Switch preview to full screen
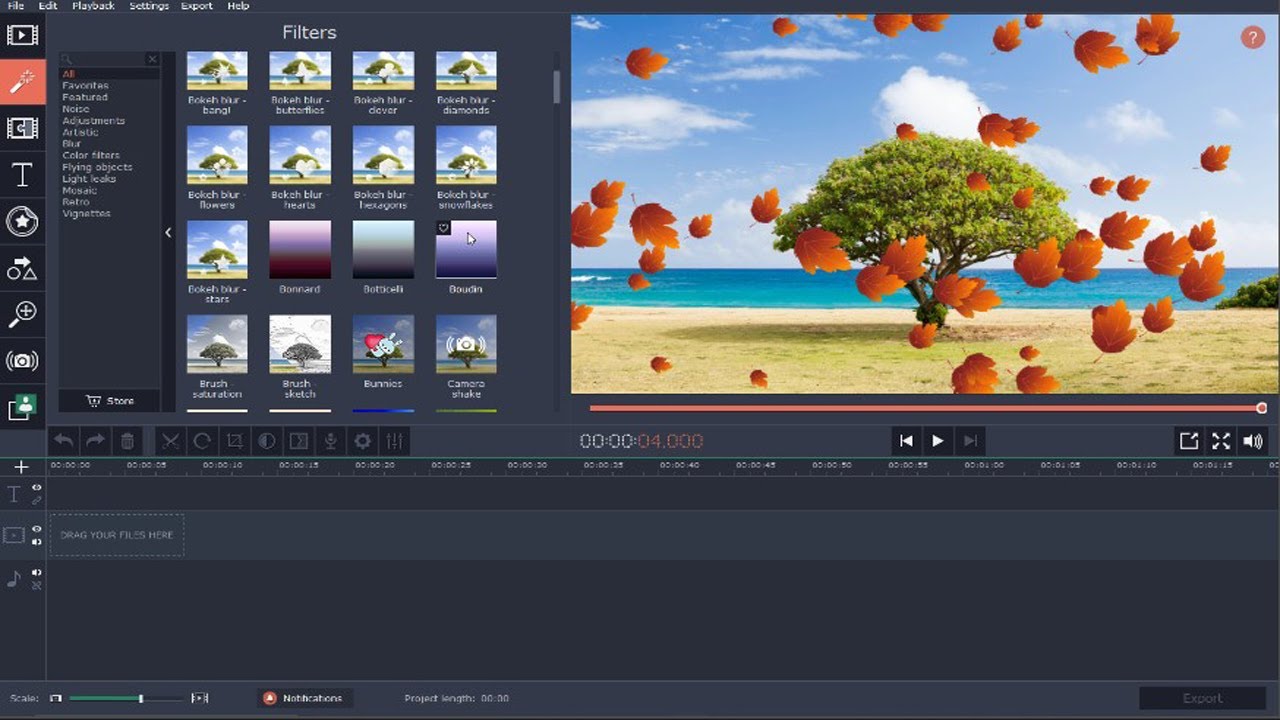The image size is (1280, 720). pos(1220,441)
